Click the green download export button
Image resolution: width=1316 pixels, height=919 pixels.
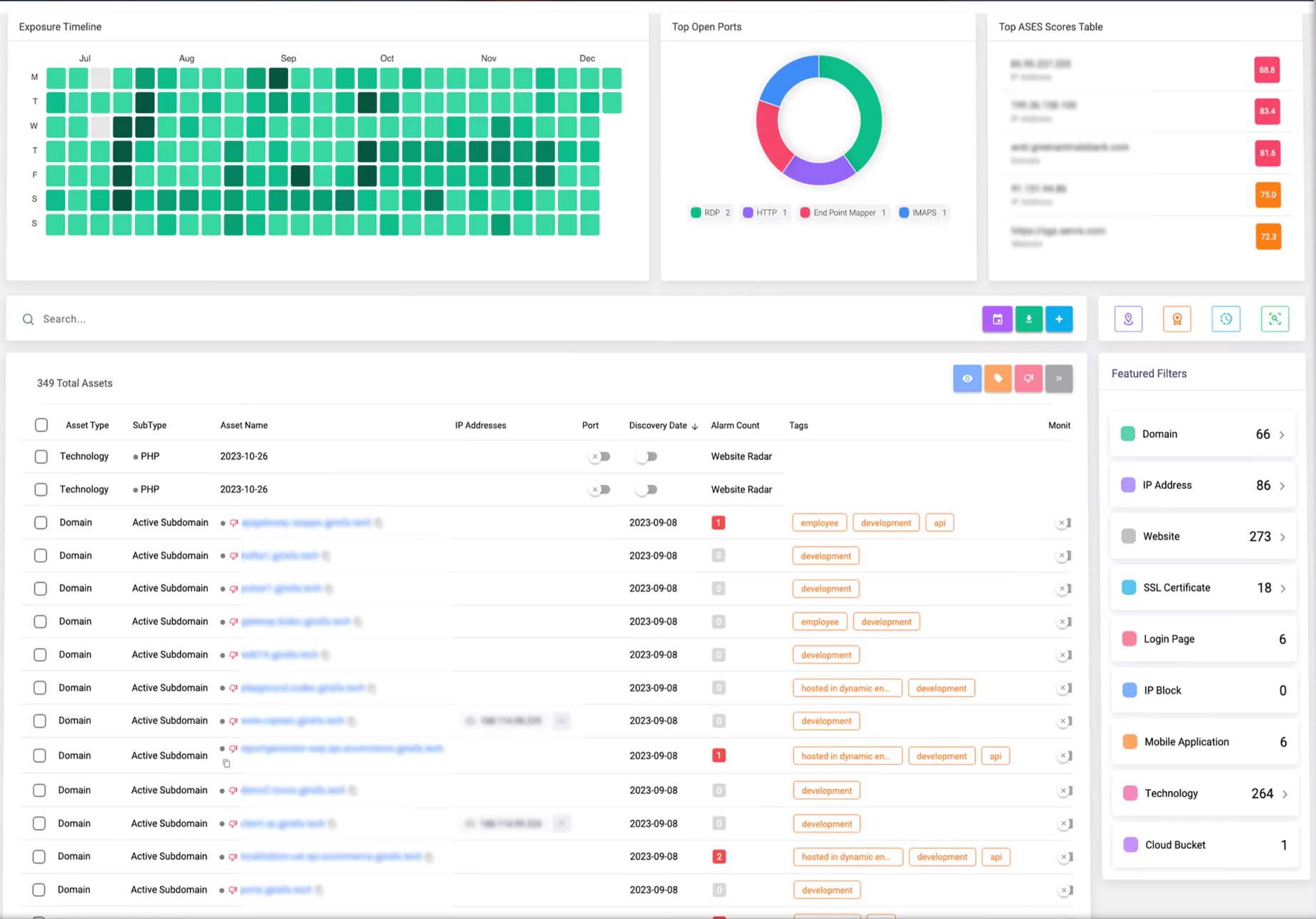[x=1029, y=319]
